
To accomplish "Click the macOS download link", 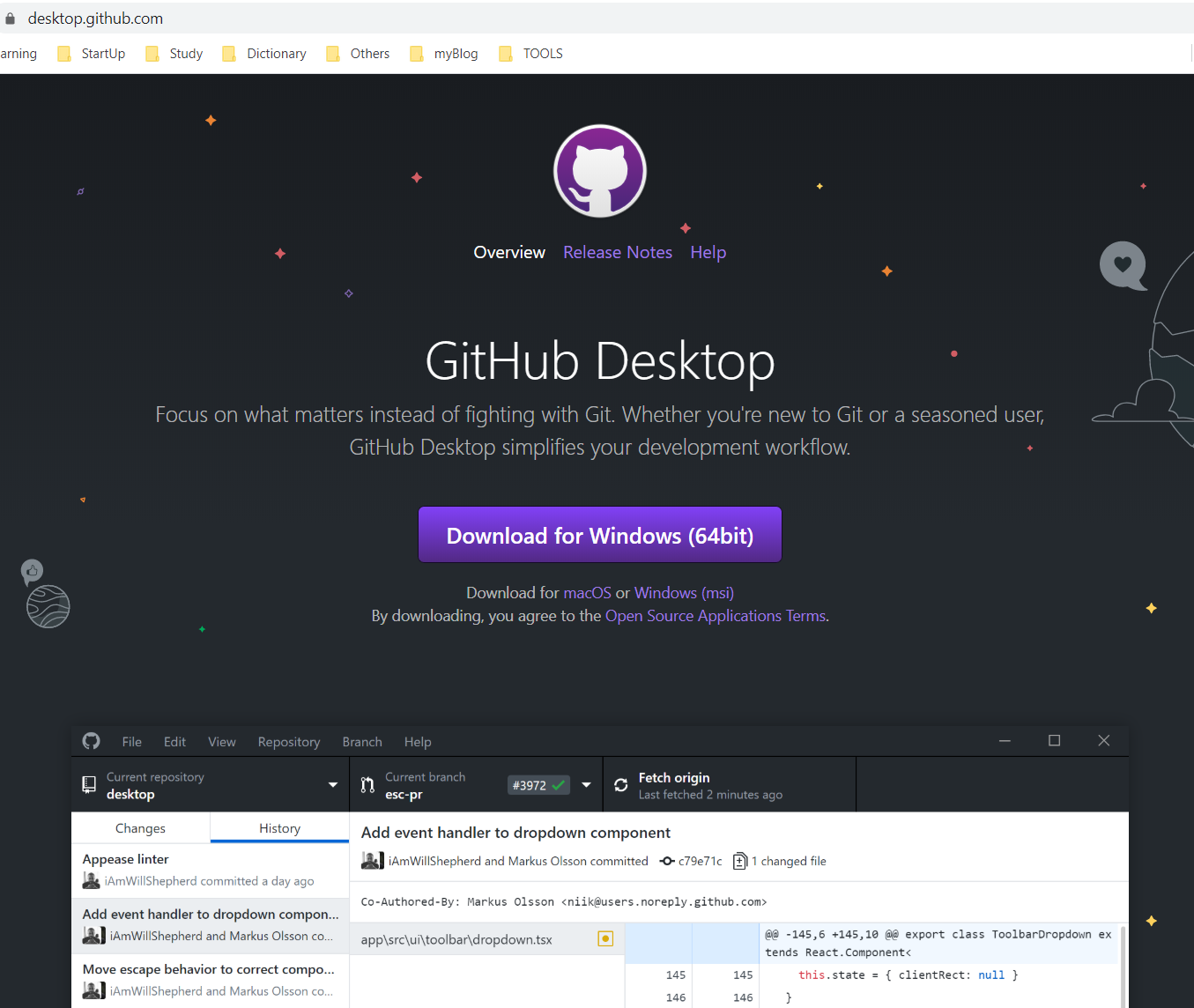I will point(587,593).
